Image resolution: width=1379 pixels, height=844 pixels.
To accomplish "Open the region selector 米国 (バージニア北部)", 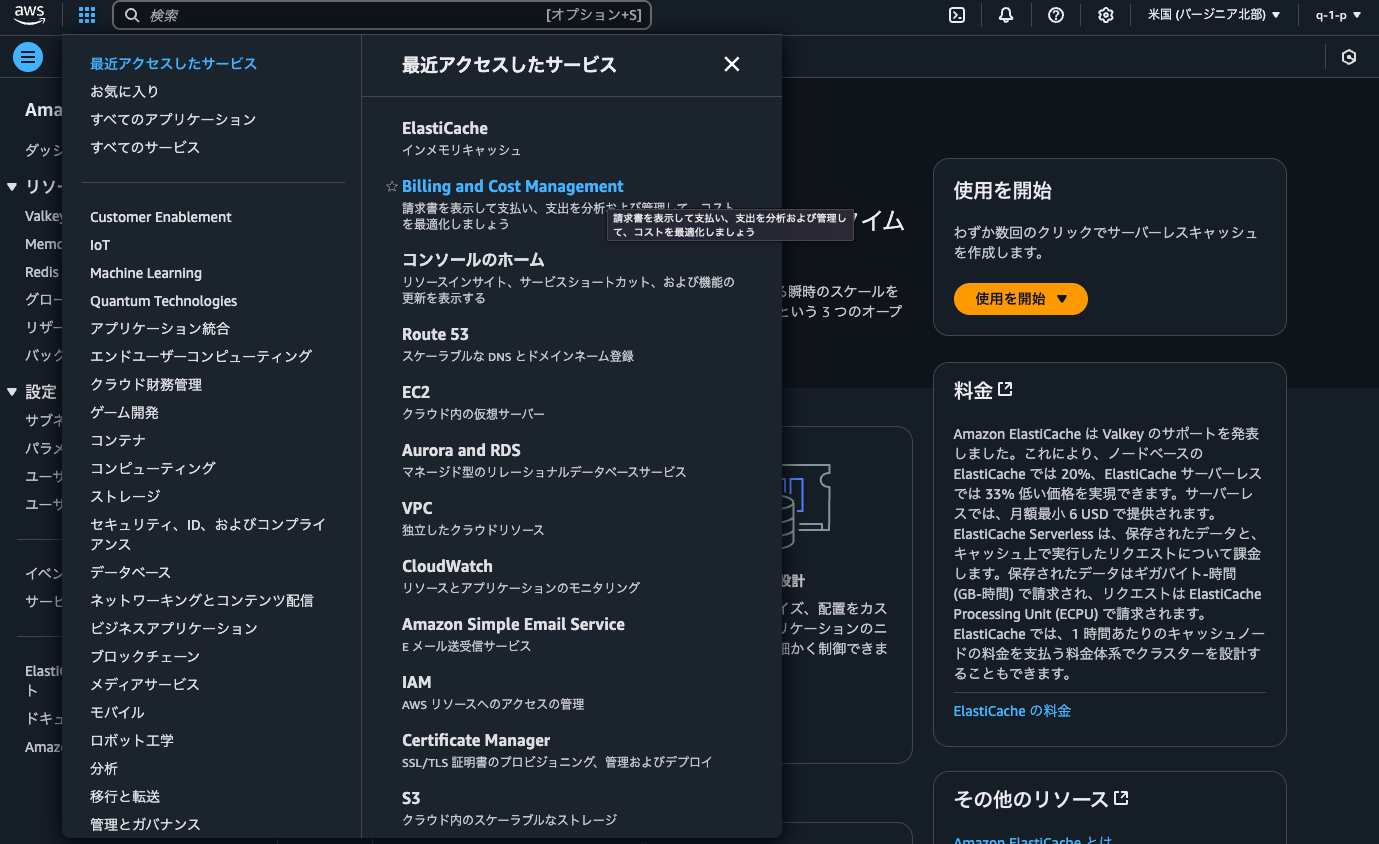I will [1214, 15].
